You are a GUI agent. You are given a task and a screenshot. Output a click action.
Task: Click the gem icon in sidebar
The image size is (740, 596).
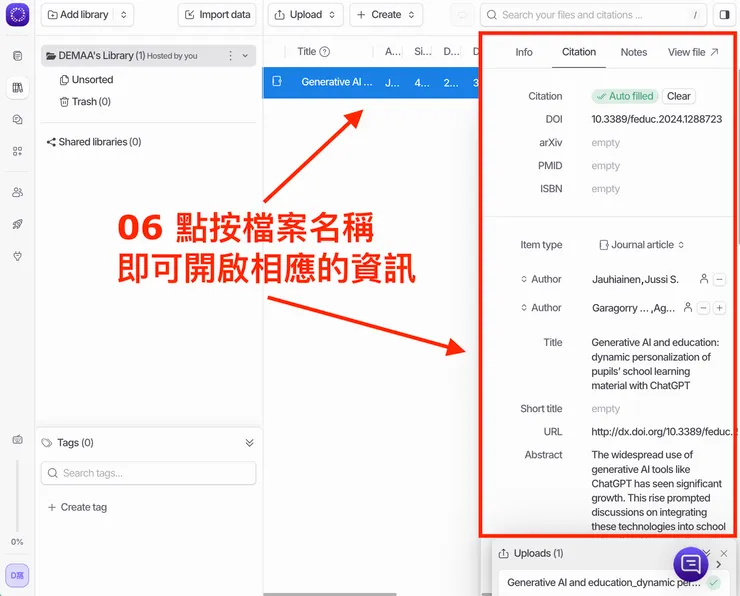coord(17,256)
